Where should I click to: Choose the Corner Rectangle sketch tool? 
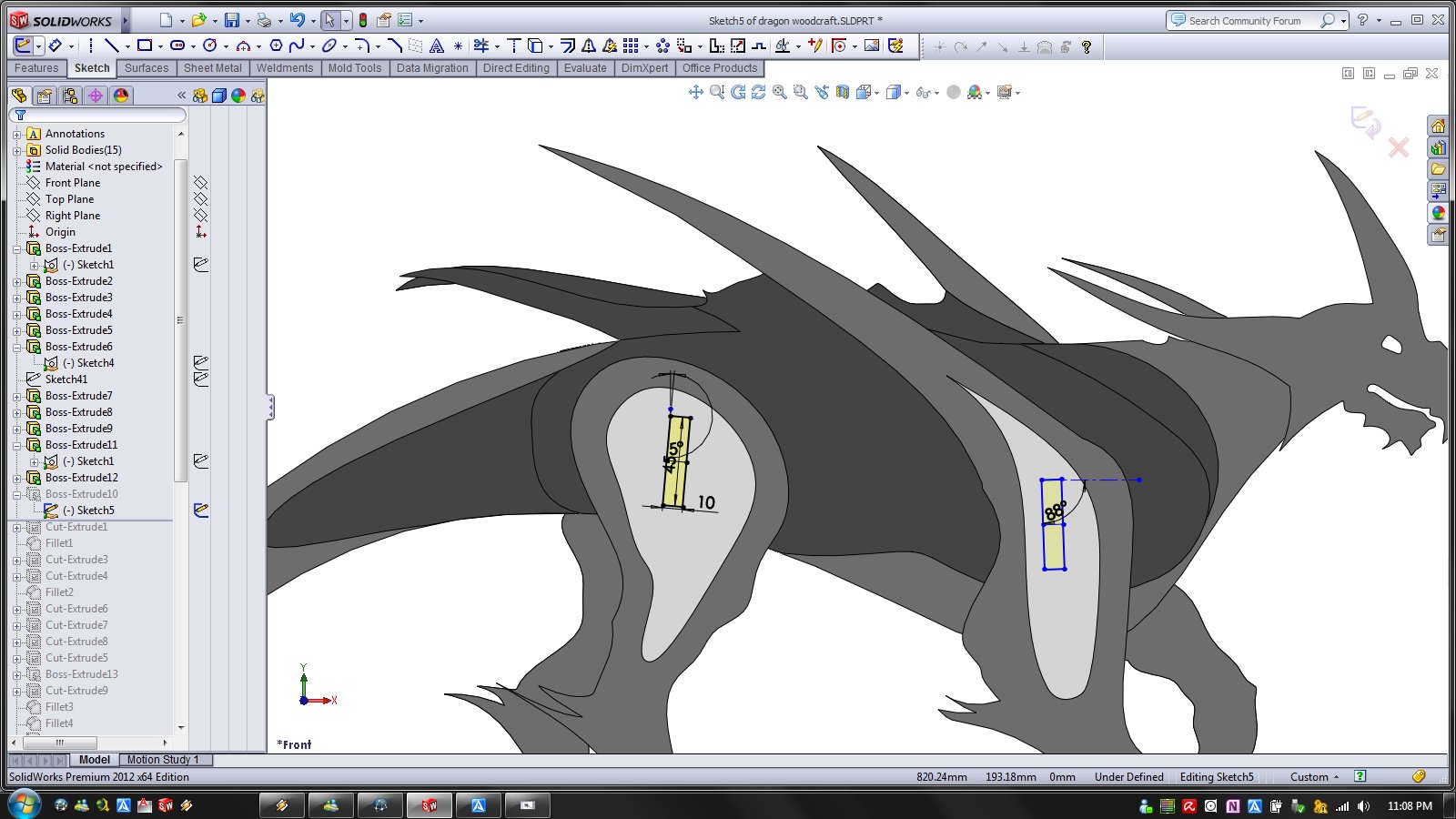[x=144, y=45]
